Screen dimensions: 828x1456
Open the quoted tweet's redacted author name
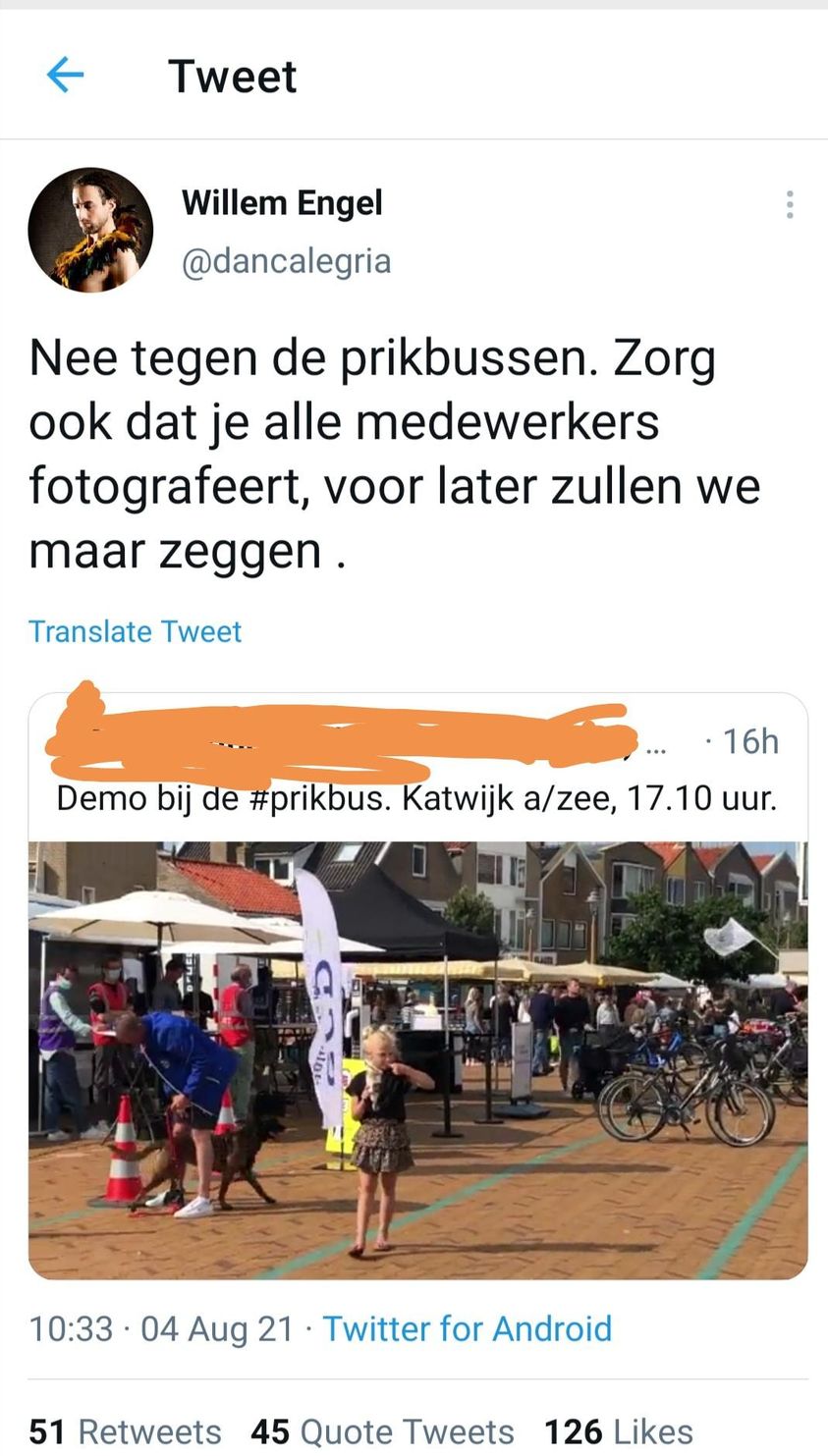point(339,738)
